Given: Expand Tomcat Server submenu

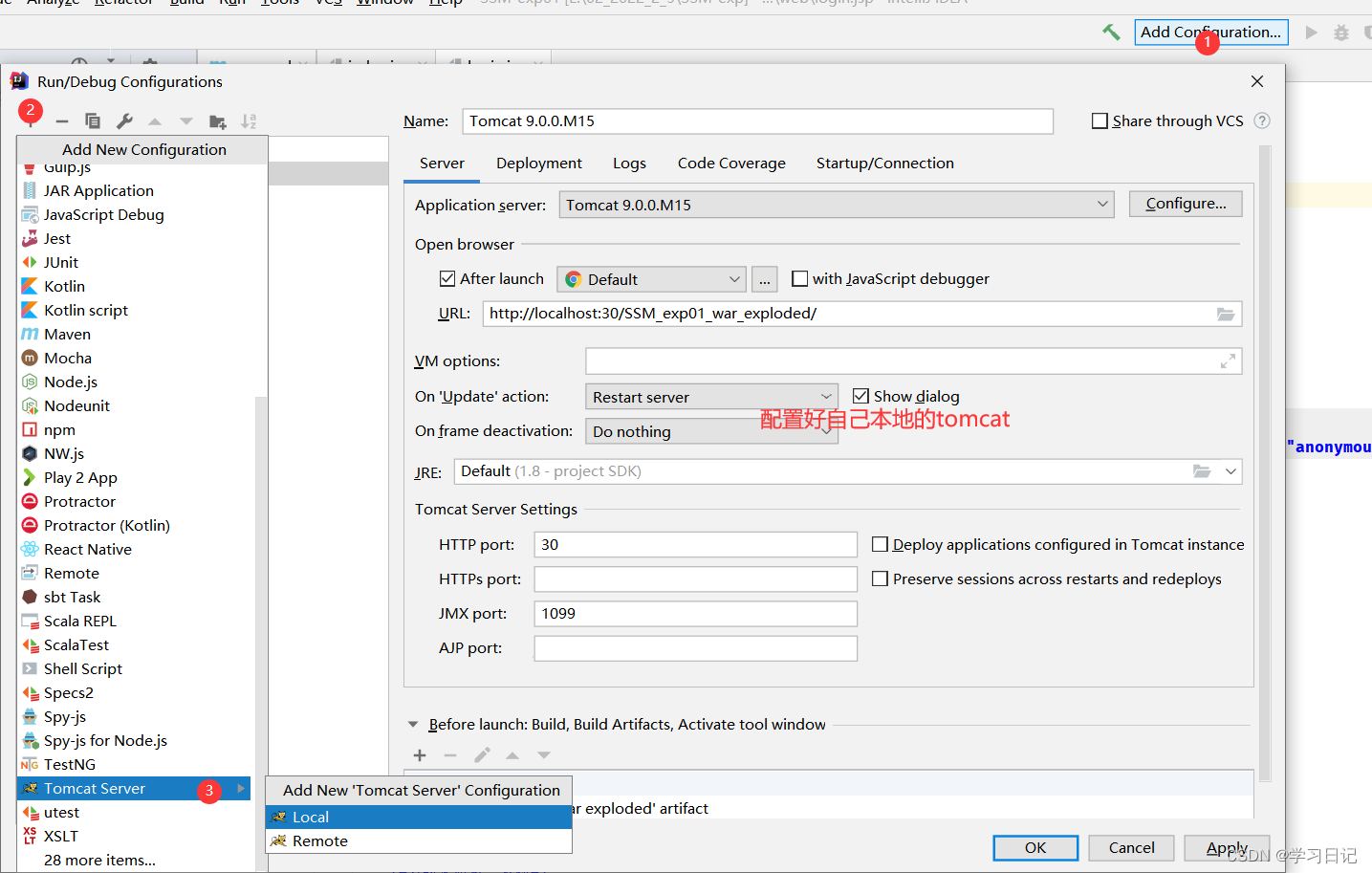Looking at the screenshot, I should (x=241, y=788).
